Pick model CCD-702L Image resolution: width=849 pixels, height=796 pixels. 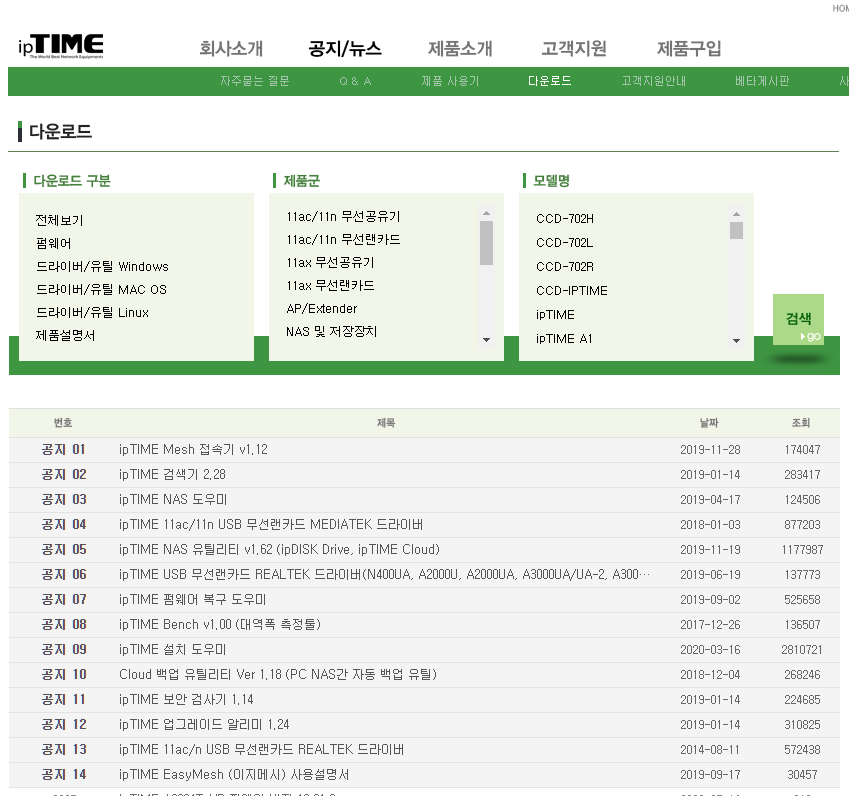[x=564, y=243]
